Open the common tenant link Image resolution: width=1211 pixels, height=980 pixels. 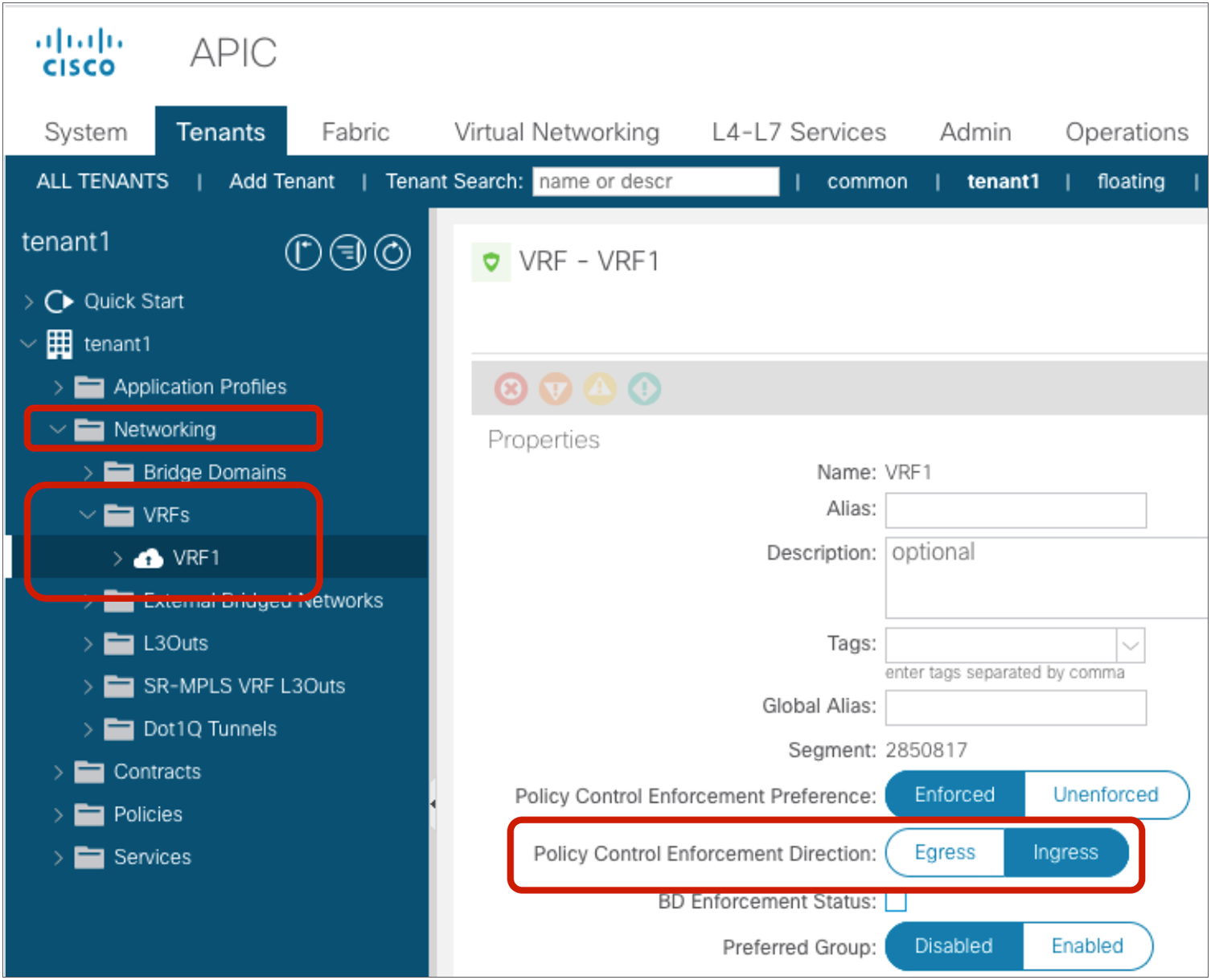[867, 182]
